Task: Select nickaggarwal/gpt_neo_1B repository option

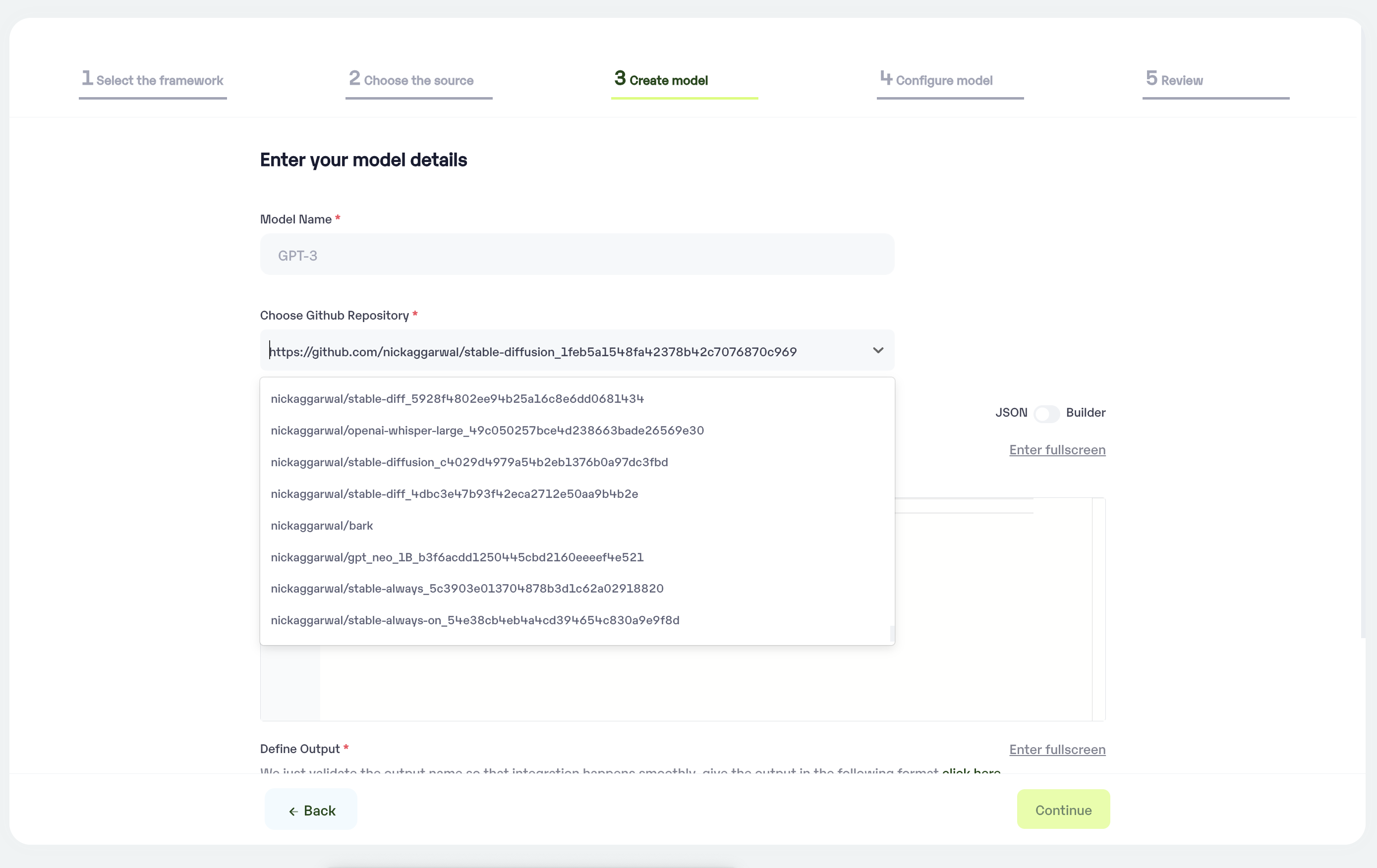Action: click(x=577, y=557)
